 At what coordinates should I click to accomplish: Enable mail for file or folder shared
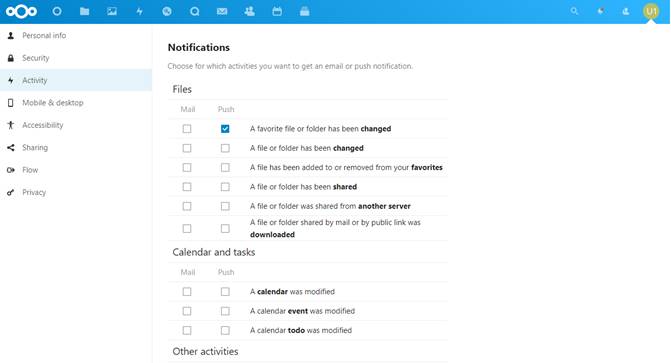pyautogui.click(x=187, y=187)
